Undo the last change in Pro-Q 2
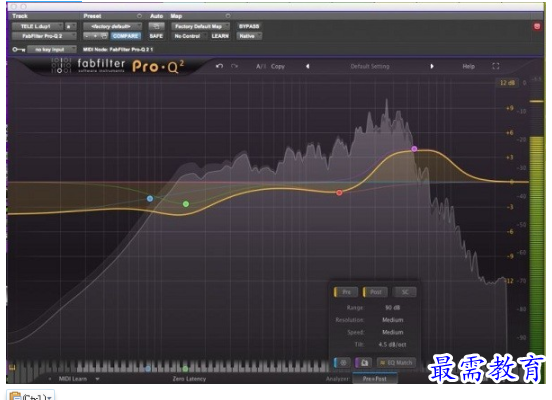The image size is (552, 400). pyautogui.click(x=219, y=66)
